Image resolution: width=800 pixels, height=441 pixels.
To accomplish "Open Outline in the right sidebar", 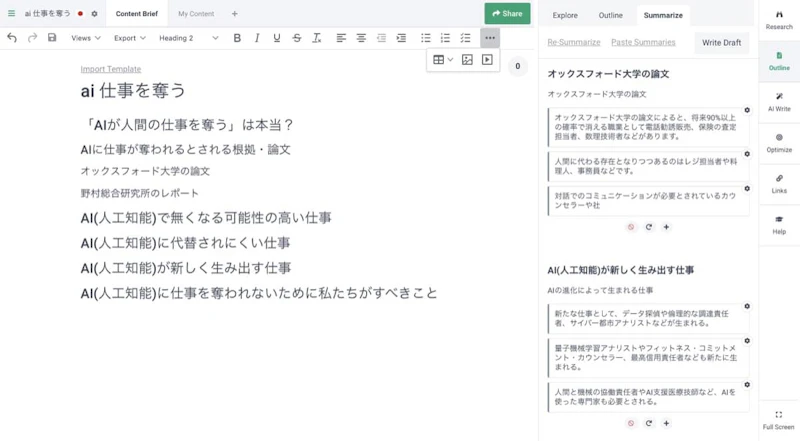I will (x=779, y=61).
